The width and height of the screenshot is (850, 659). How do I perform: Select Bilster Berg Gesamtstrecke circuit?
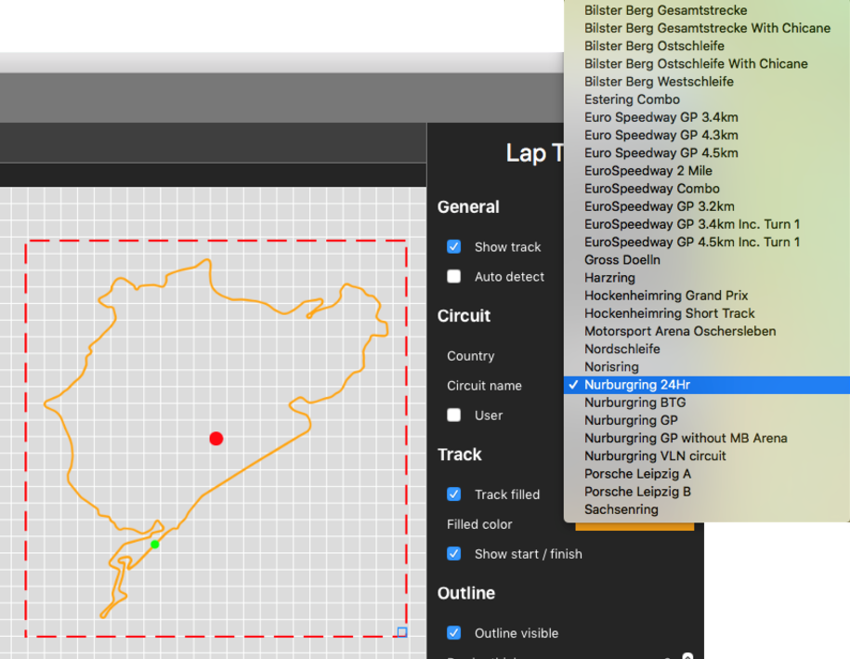tap(707, 10)
